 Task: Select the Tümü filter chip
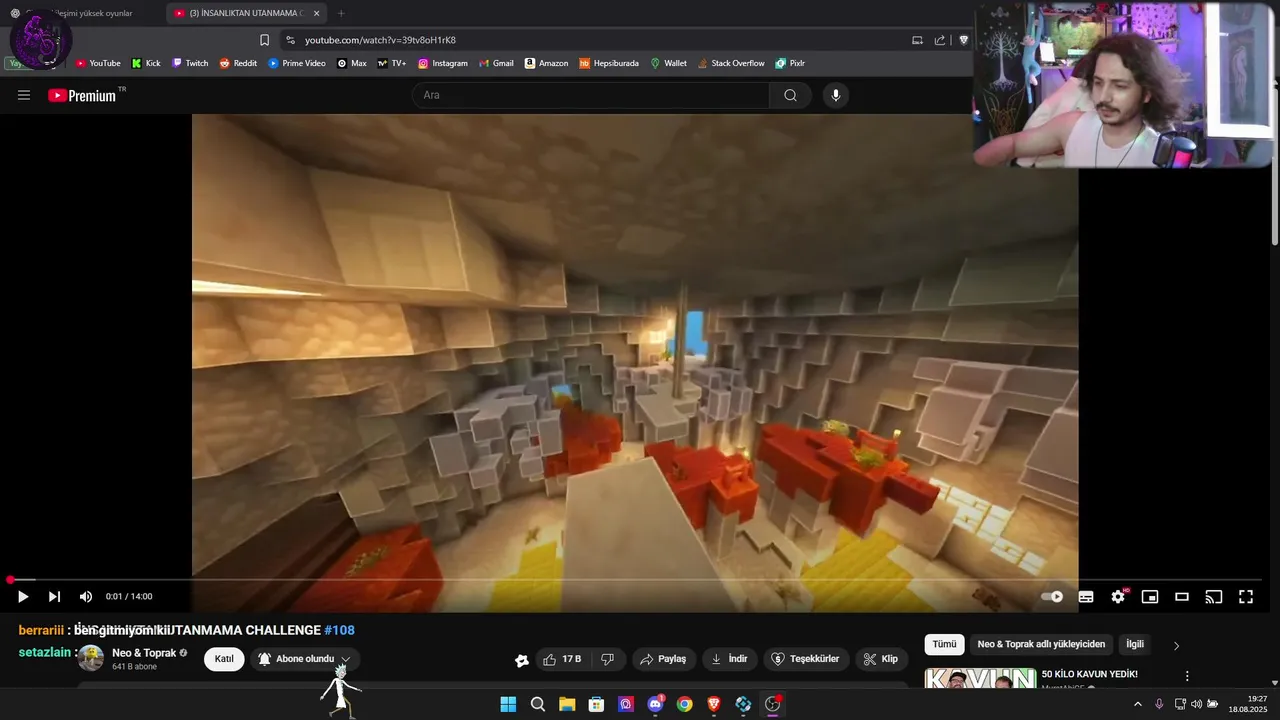click(x=944, y=645)
